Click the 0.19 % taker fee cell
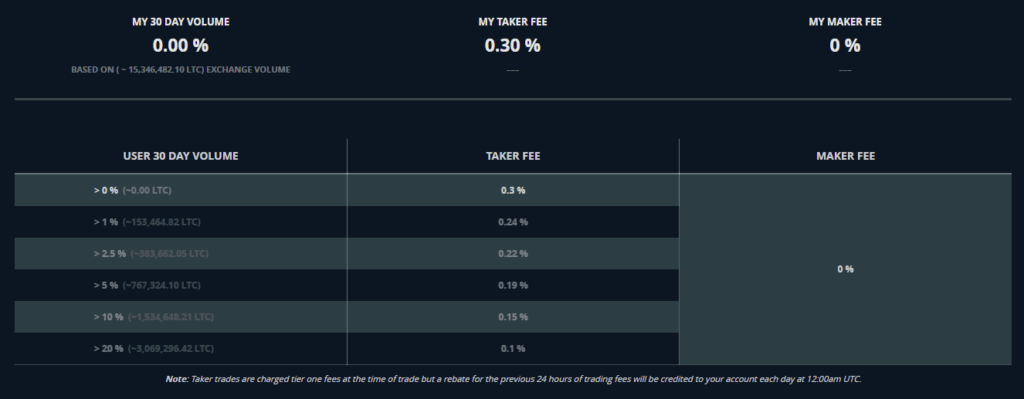 pyautogui.click(x=513, y=285)
